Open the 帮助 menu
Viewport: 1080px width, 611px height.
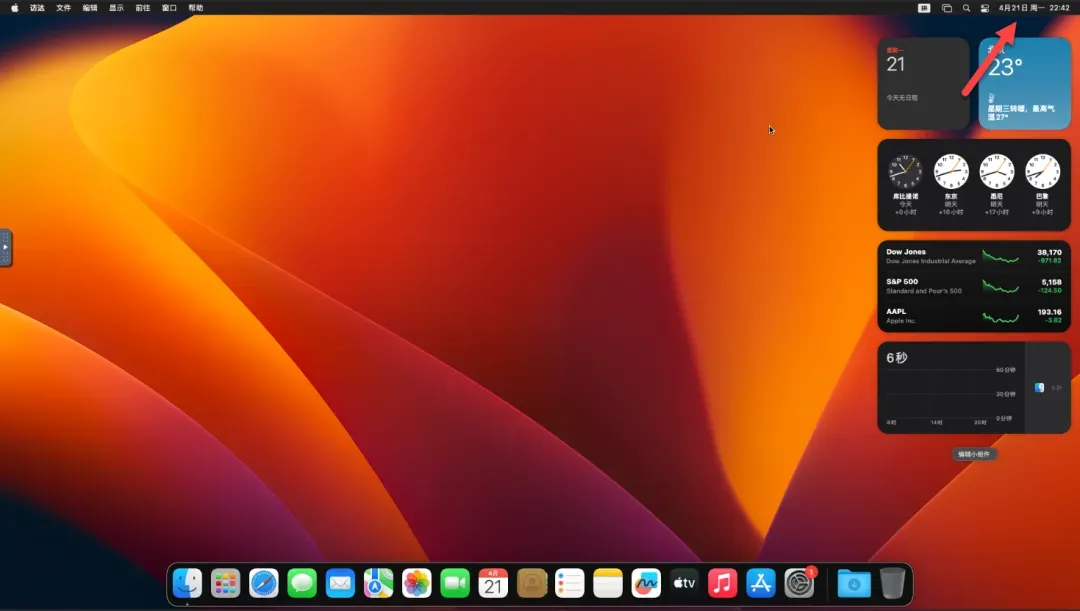[196, 8]
